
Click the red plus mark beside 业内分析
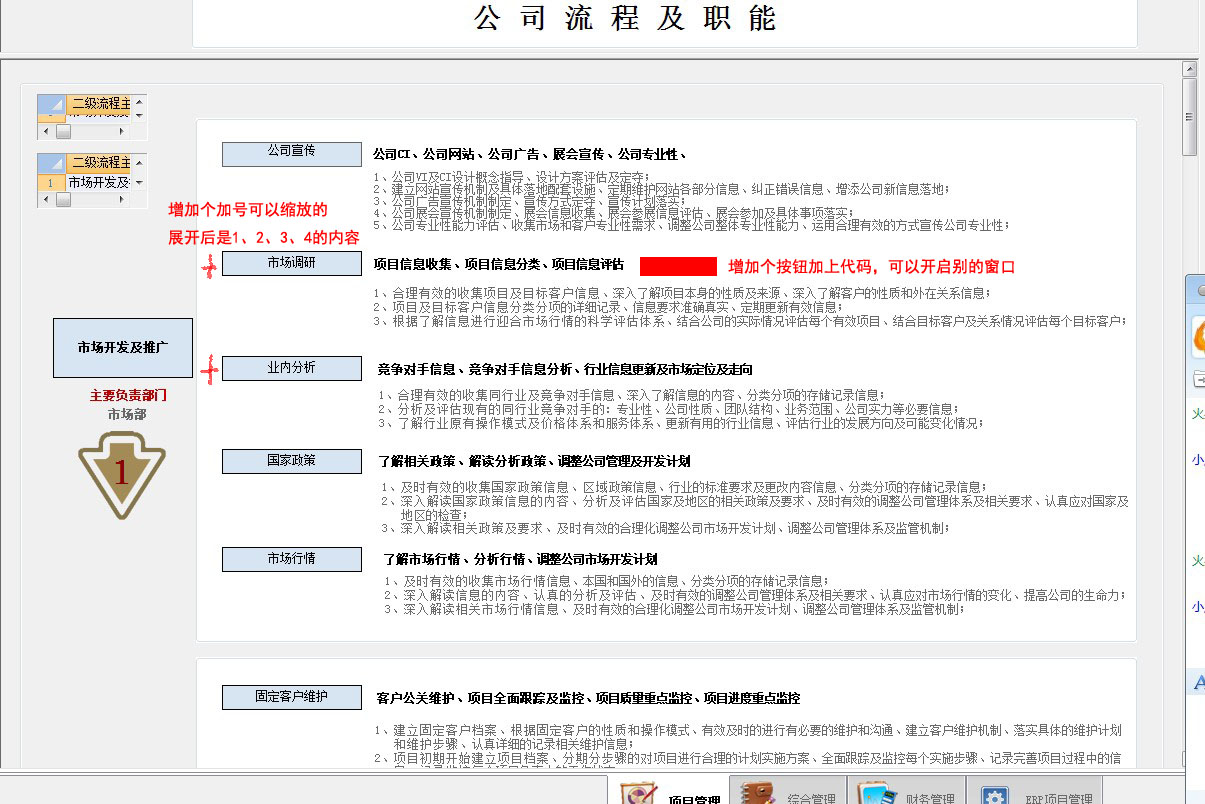(209, 371)
